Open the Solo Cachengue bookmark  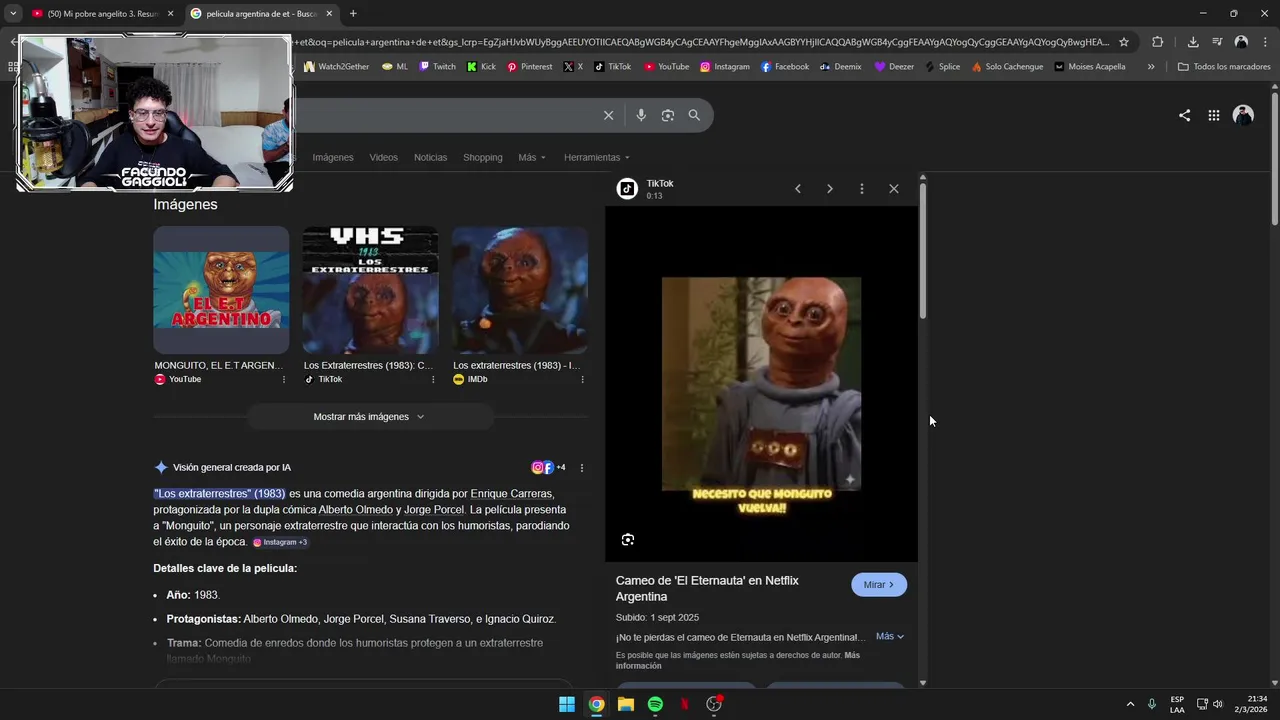point(1007,67)
